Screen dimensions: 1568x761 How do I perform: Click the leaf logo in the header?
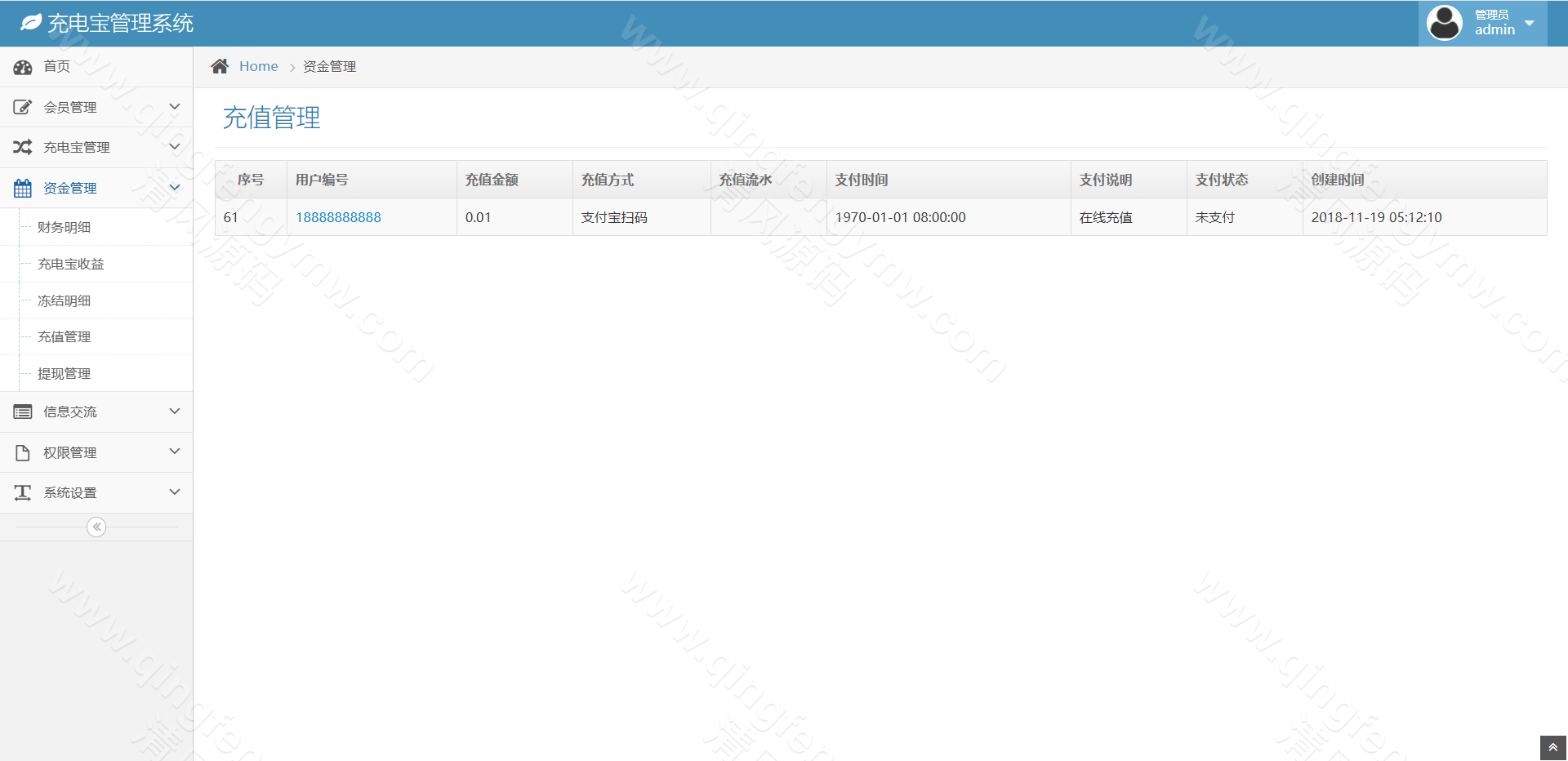(x=31, y=22)
